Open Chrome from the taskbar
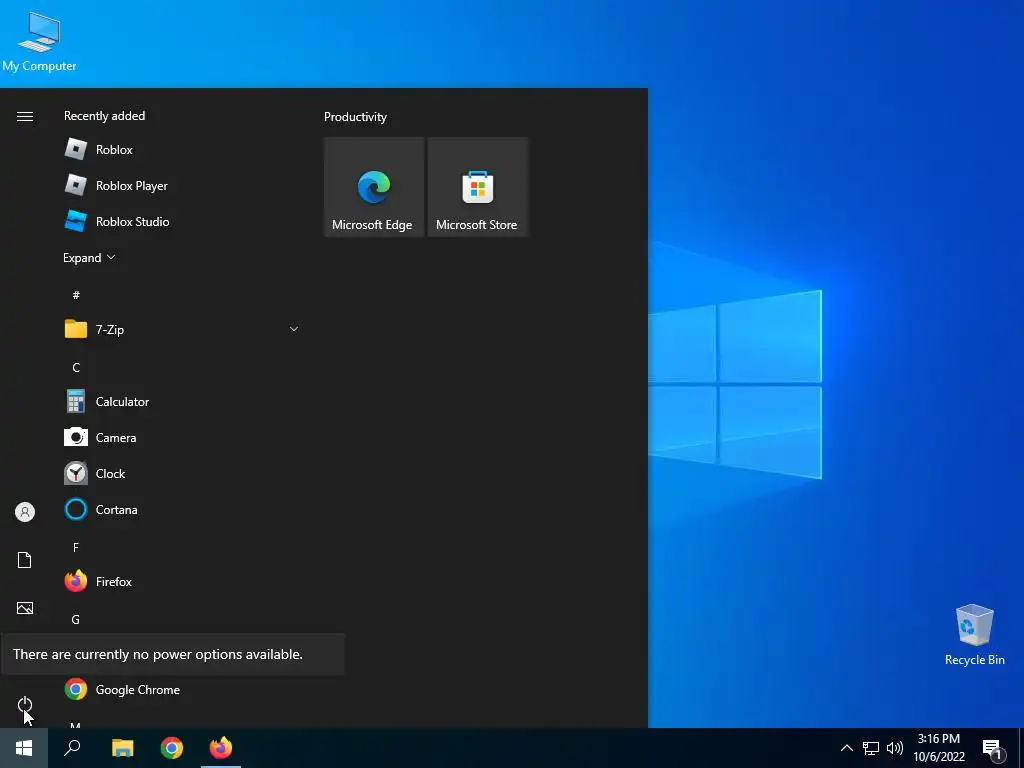The image size is (1024, 768). tap(172, 748)
